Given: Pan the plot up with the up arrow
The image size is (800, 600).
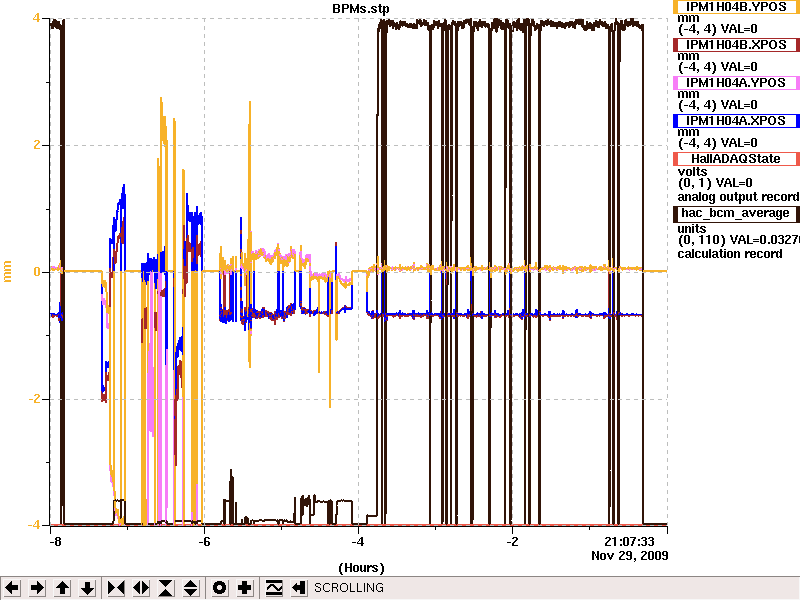Looking at the screenshot, I should pyautogui.click(x=62, y=588).
